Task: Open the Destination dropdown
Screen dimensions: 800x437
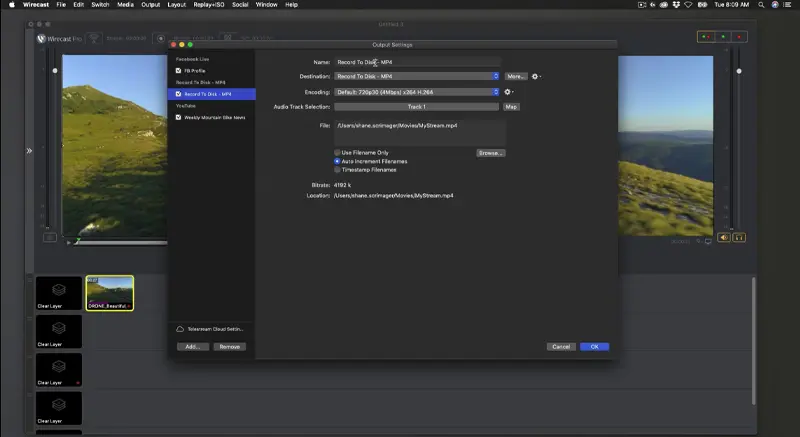Action: tap(416, 76)
